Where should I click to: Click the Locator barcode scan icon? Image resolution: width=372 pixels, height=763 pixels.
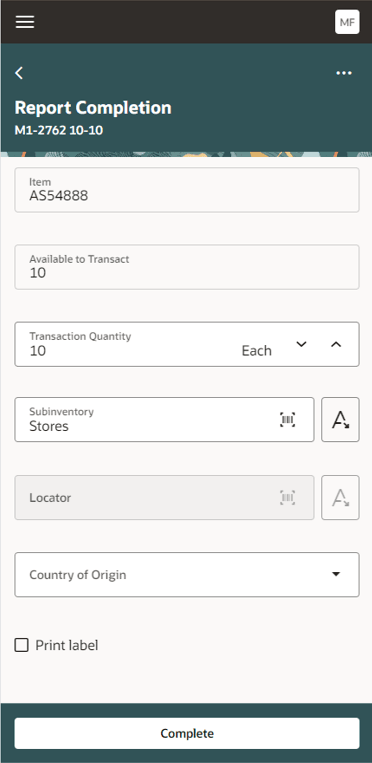[x=287, y=497]
